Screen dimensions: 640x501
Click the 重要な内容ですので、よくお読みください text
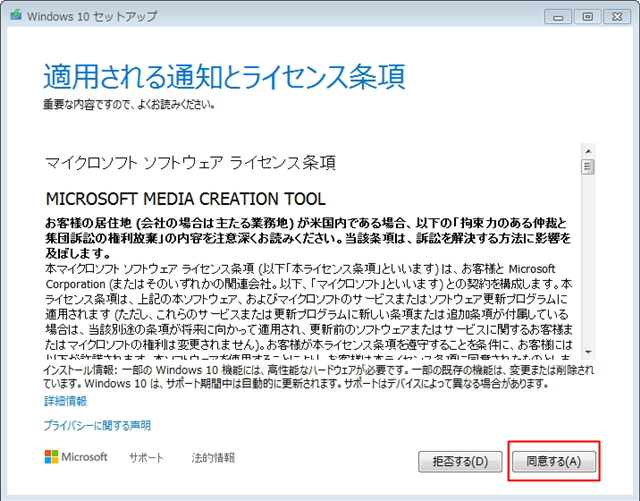129,105
